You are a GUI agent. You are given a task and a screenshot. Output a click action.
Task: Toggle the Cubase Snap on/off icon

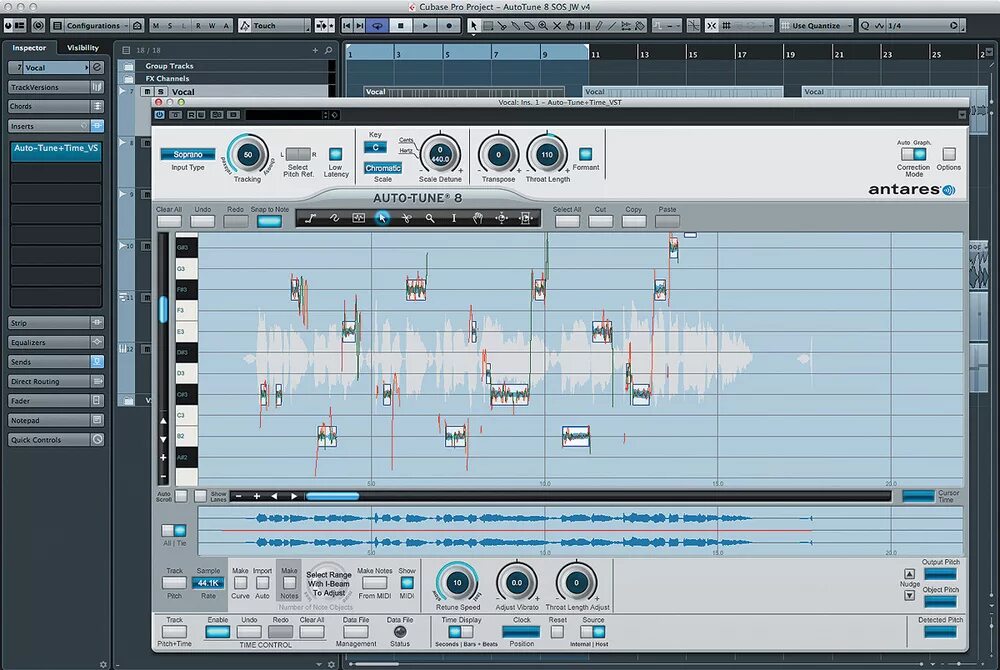tap(711, 25)
